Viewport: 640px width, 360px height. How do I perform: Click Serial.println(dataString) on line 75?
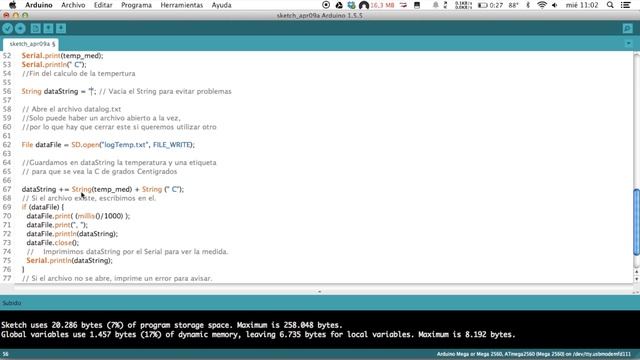pyautogui.click(x=69, y=260)
